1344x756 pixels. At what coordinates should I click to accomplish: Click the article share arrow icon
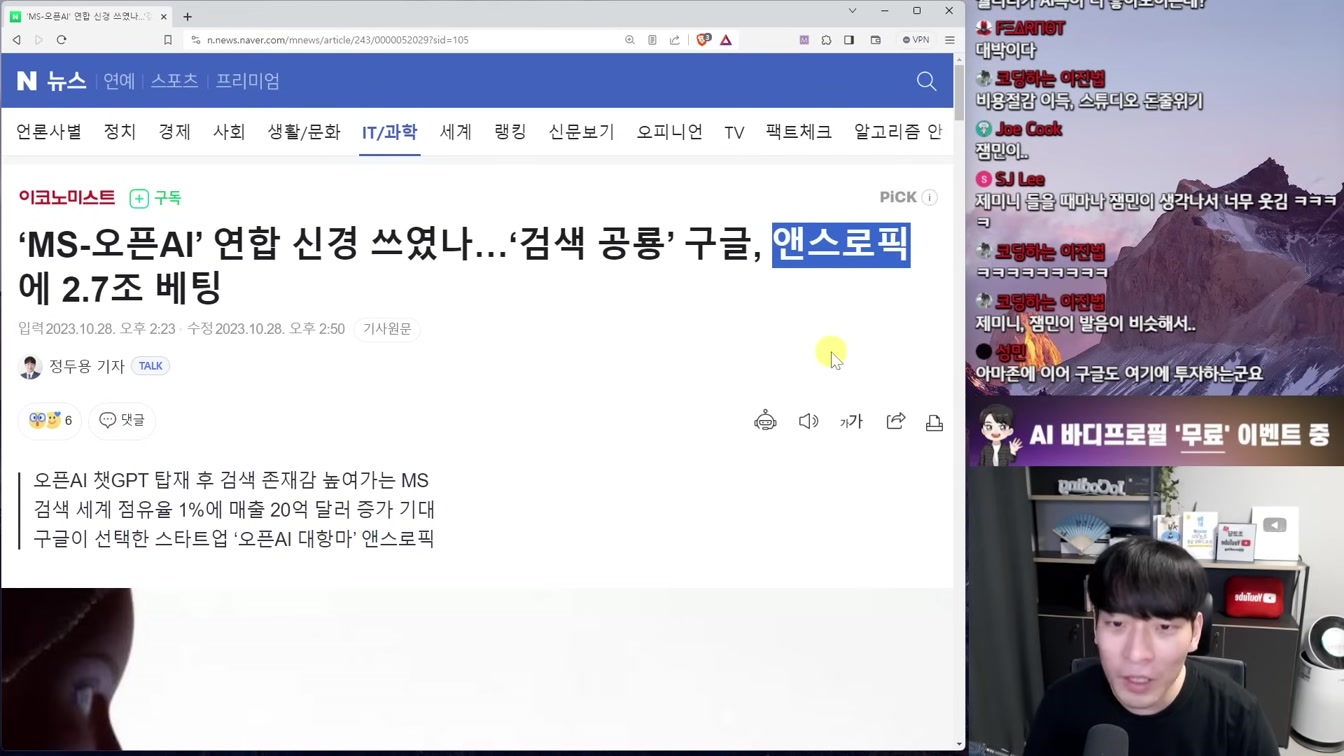point(895,421)
